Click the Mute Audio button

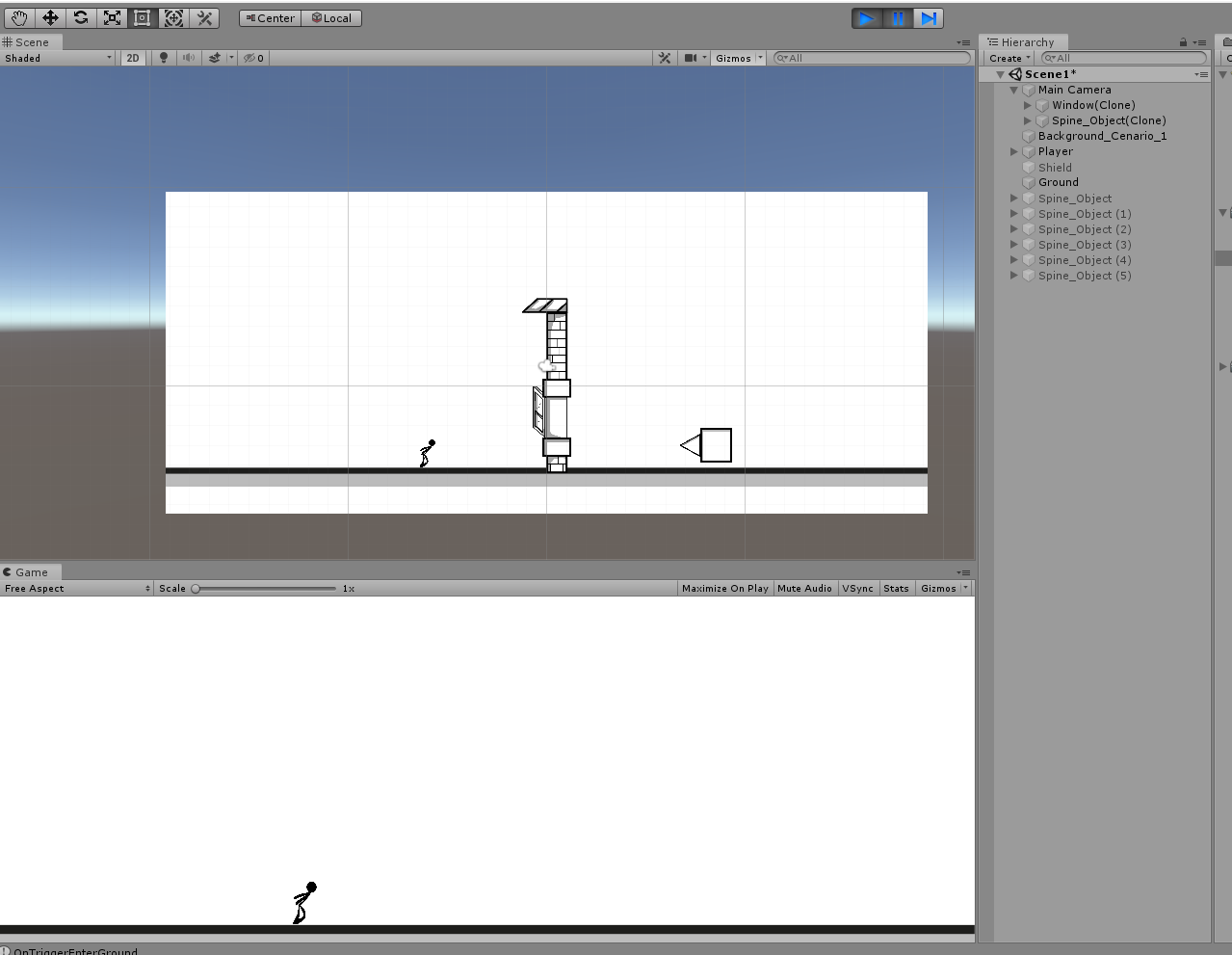coord(804,588)
